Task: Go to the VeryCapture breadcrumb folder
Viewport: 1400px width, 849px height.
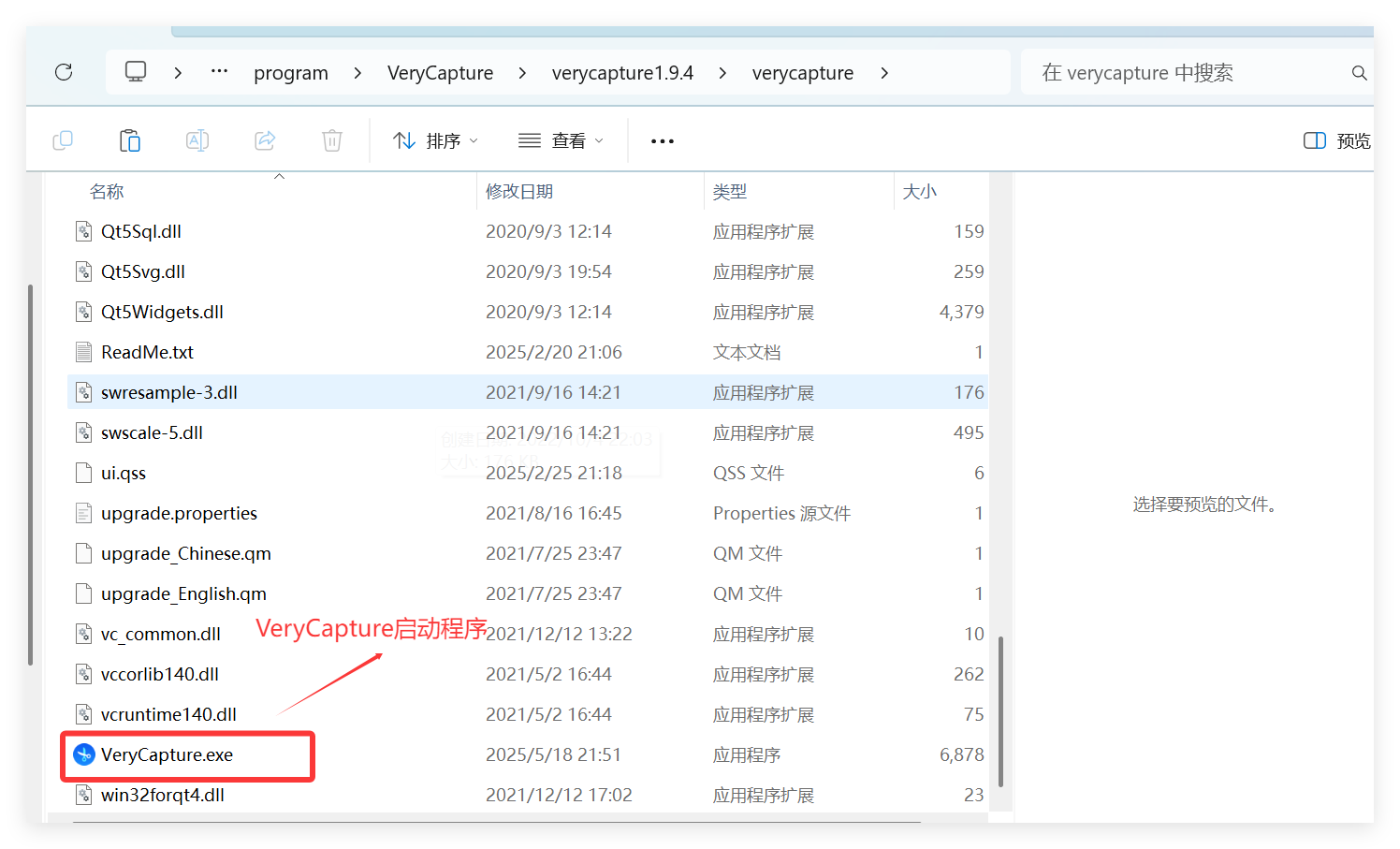Action: tap(440, 73)
